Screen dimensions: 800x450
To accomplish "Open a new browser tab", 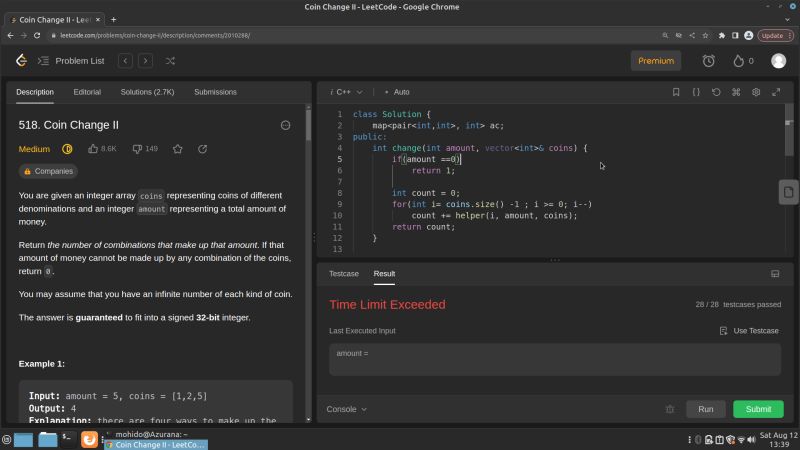I will (x=113, y=19).
